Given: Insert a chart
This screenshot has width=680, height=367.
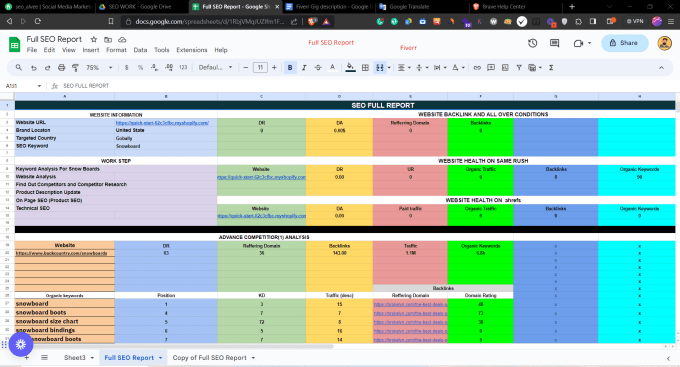Looking at the screenshot, I should [505, 68].
